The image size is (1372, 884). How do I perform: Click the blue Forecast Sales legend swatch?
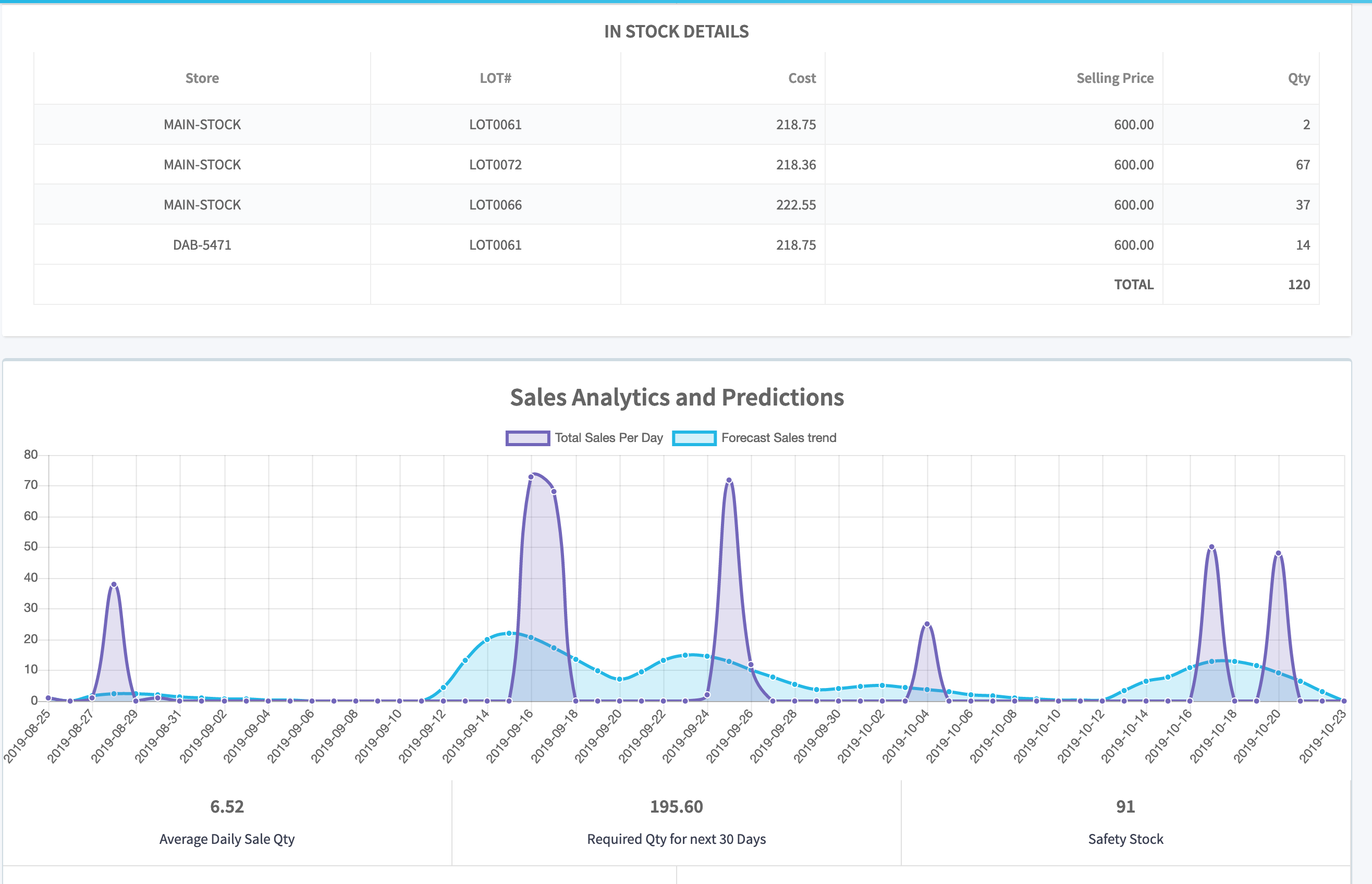click(694, 438)
